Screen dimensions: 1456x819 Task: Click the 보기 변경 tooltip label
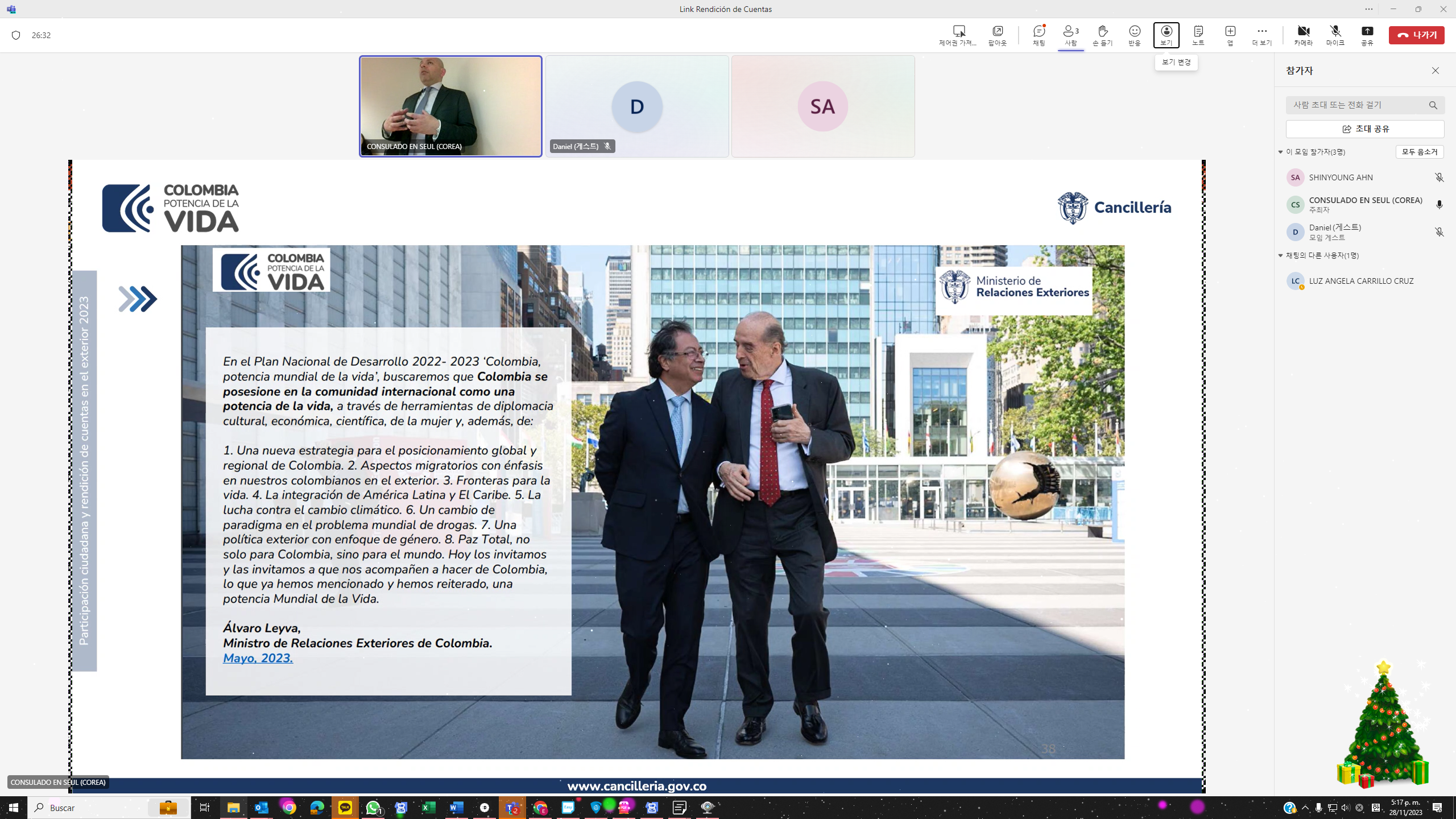pos(1176,62)
